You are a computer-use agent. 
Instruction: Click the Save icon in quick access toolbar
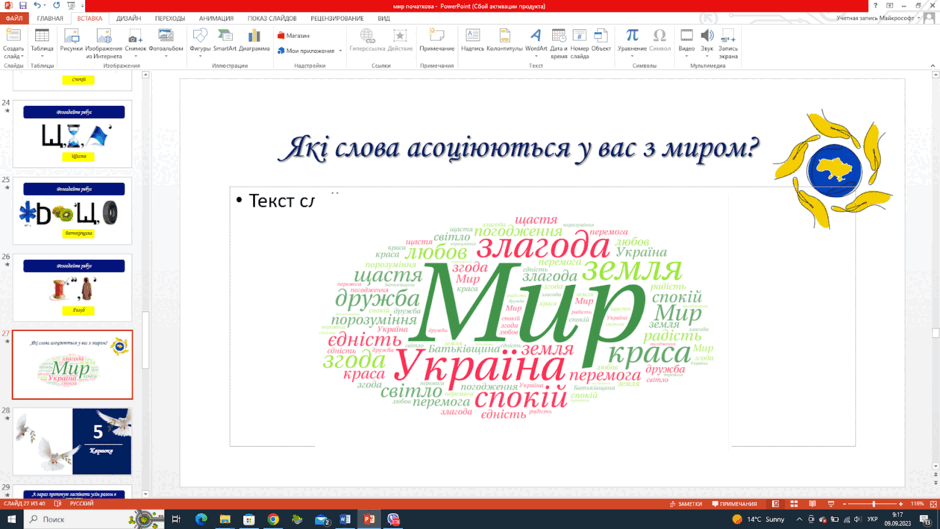click(23, 5)
